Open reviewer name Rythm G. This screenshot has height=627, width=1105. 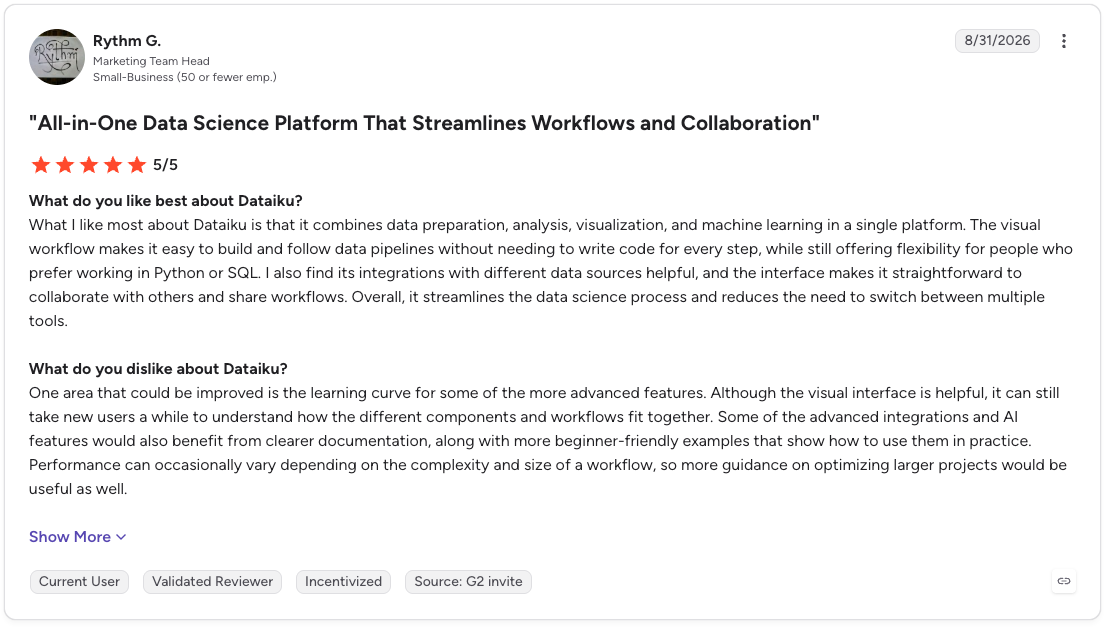click(127, 41)
